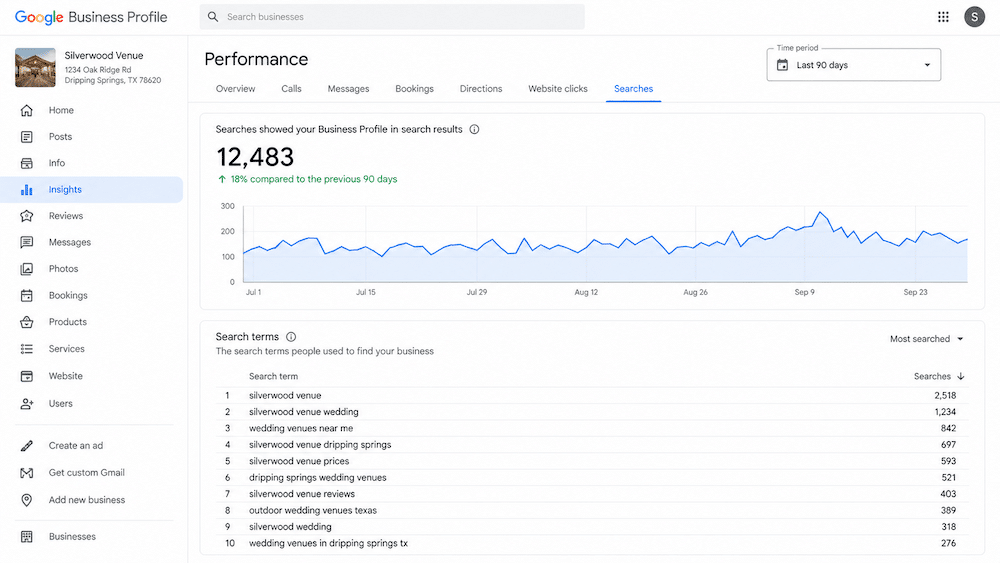Go to Posts in the sidebar

61,136
